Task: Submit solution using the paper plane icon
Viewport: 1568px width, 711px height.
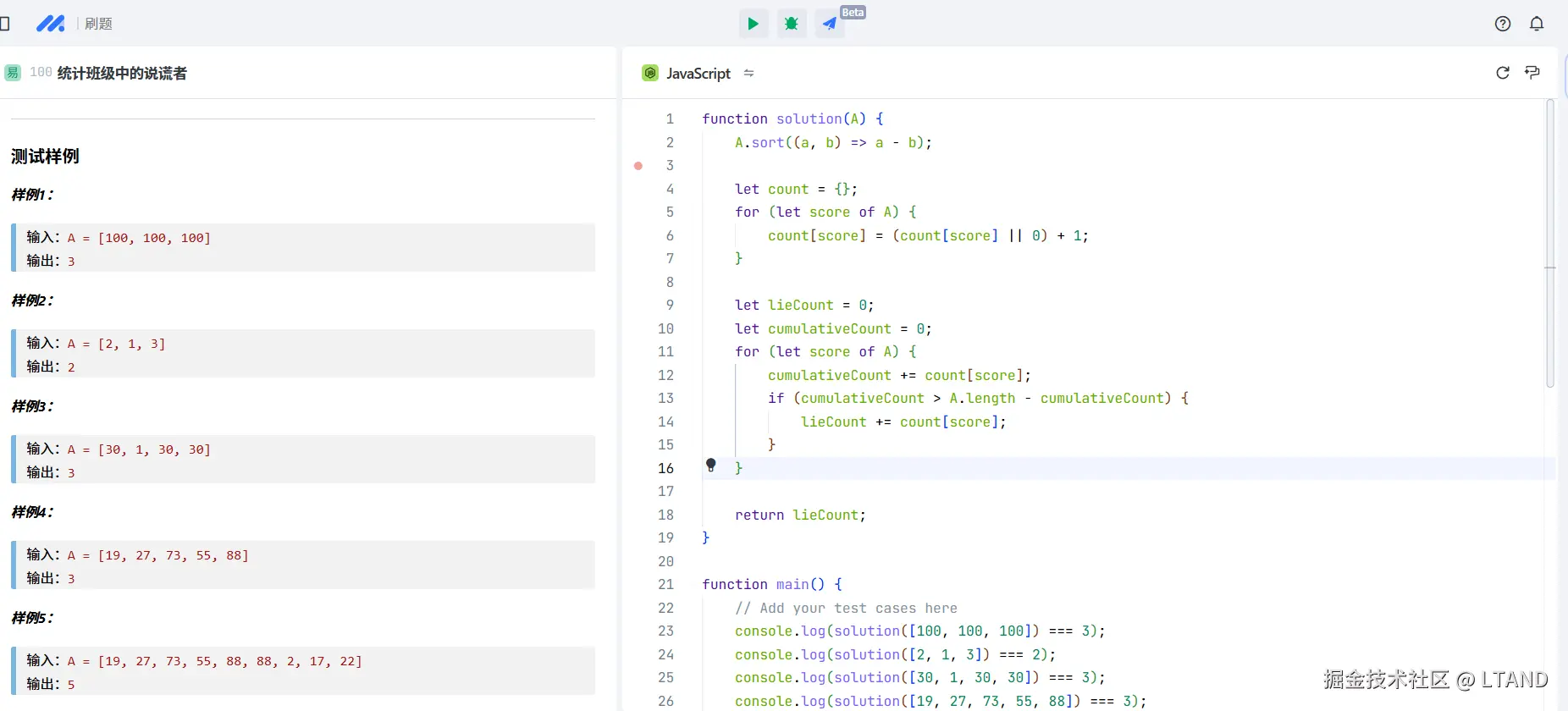Action: point(830,24)
